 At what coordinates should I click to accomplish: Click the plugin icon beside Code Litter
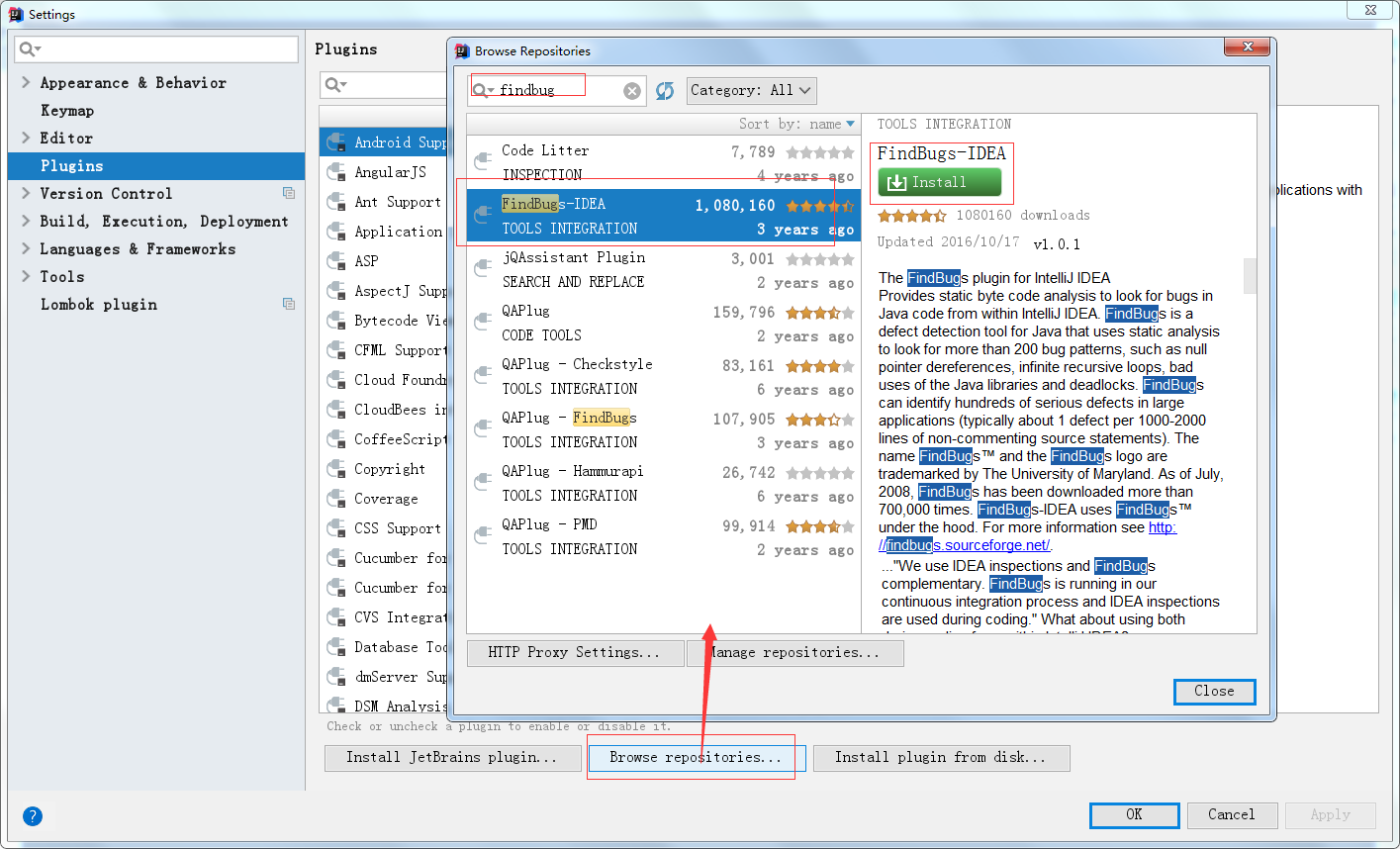[x=483, y=161]
